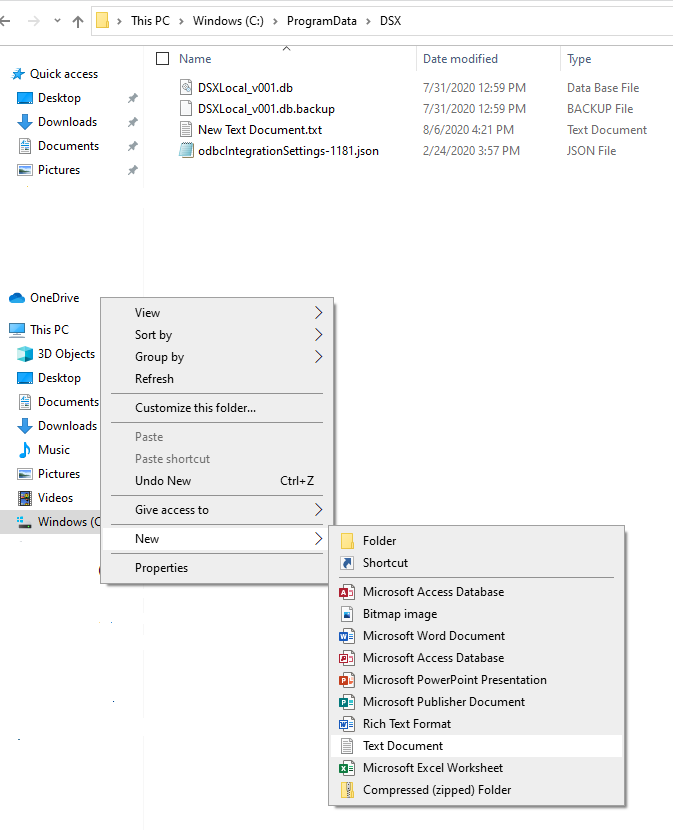This screenshot has width=673, height=830.
Task: Click the Data Base File type cell
Action: click(x=603, y=87)
